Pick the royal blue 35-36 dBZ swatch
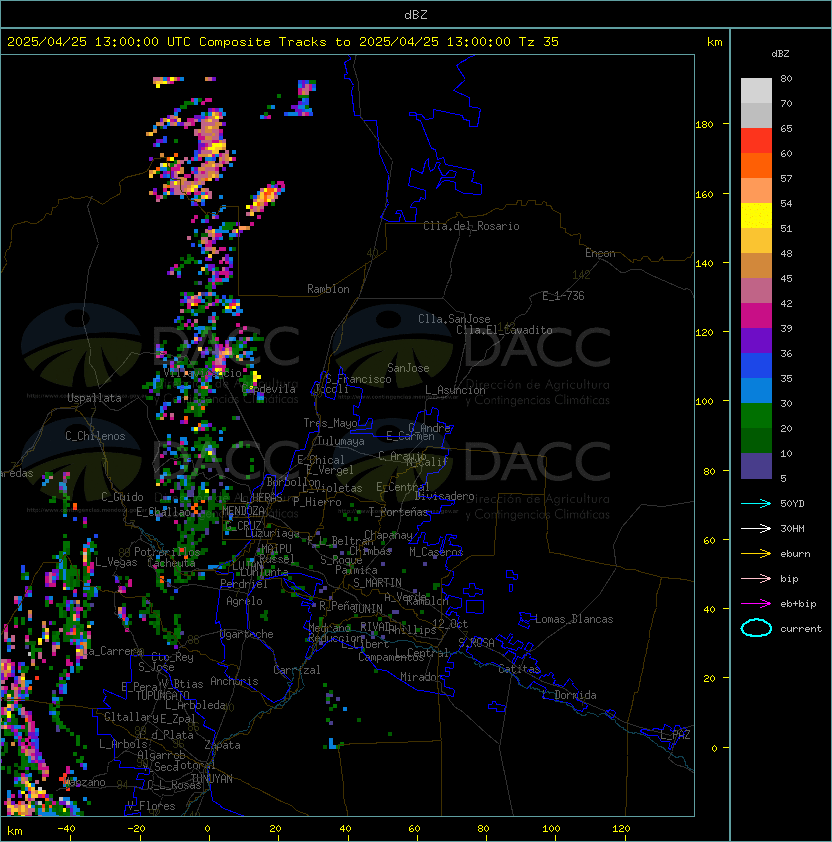 point(756,366)
